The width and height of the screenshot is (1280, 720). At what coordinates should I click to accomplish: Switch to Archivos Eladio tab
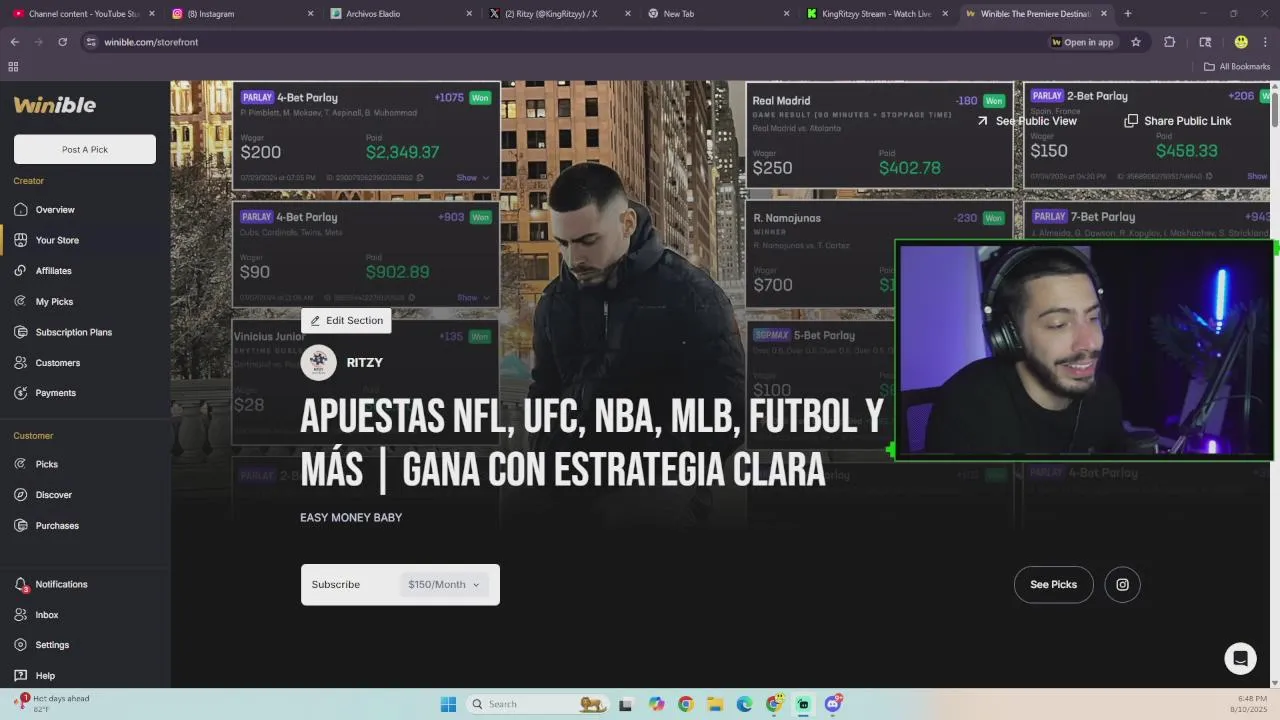click(x=401, y=14)
